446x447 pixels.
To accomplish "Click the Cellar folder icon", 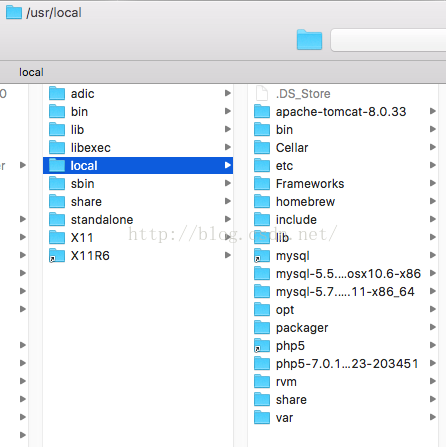I will click(x=262, y=147).
